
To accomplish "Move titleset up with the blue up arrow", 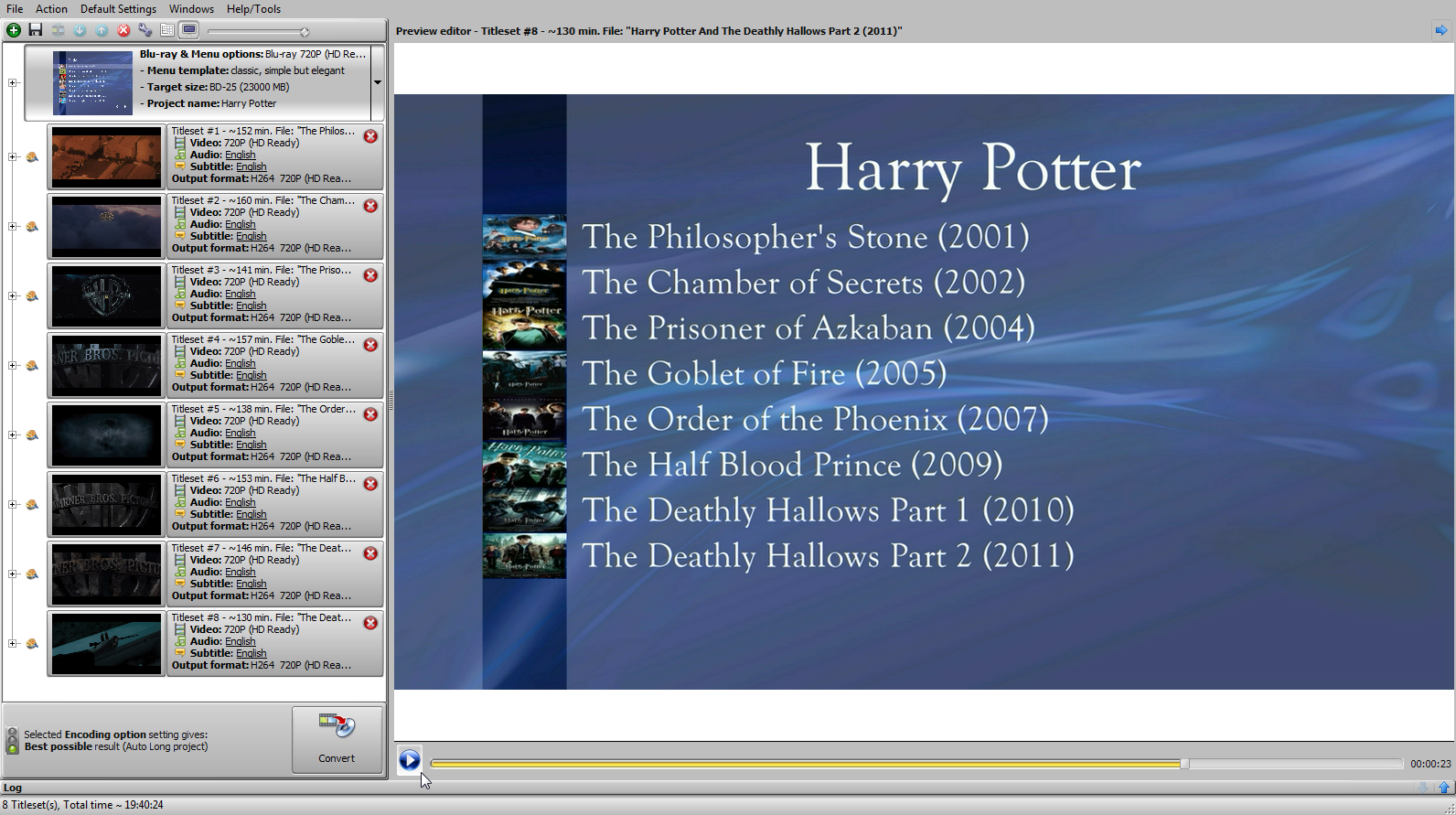I will click(102, 30).
